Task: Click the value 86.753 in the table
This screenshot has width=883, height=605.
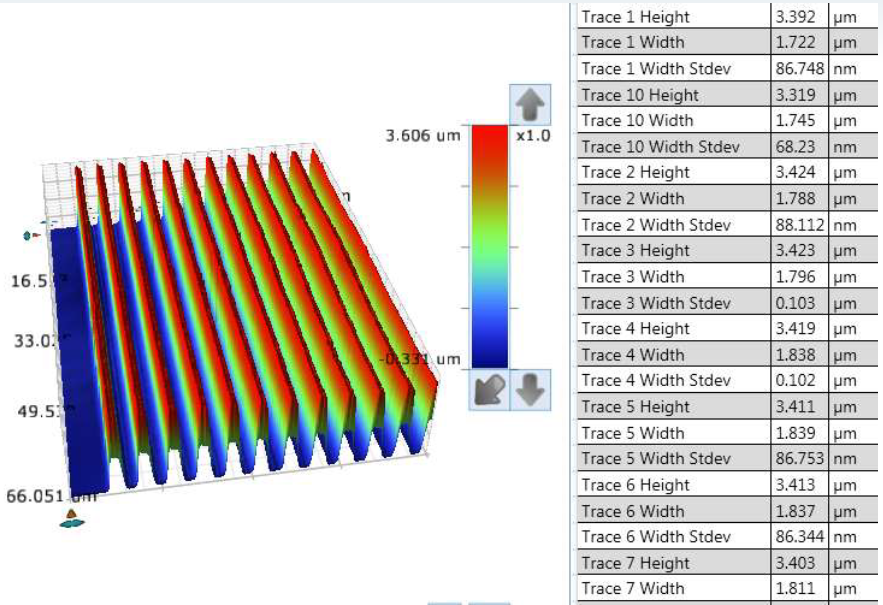Action: [800, 459]
